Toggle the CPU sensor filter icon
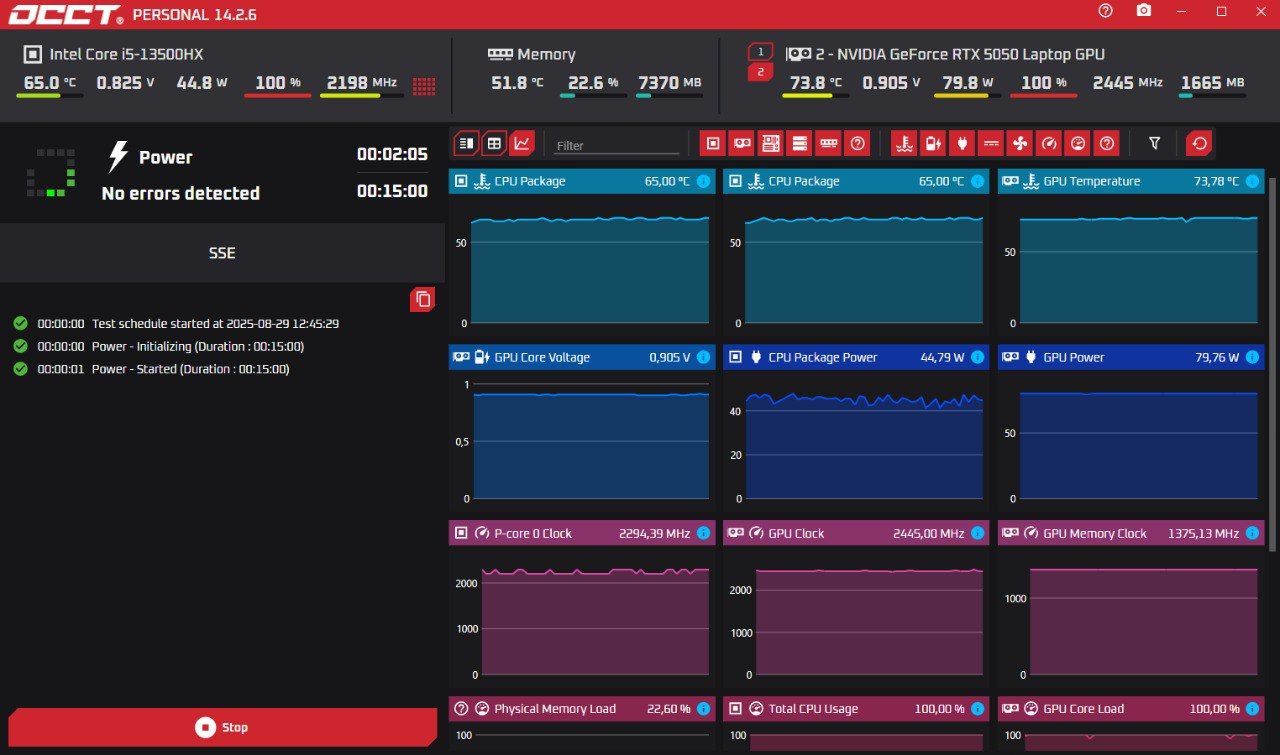 point(713,144)
